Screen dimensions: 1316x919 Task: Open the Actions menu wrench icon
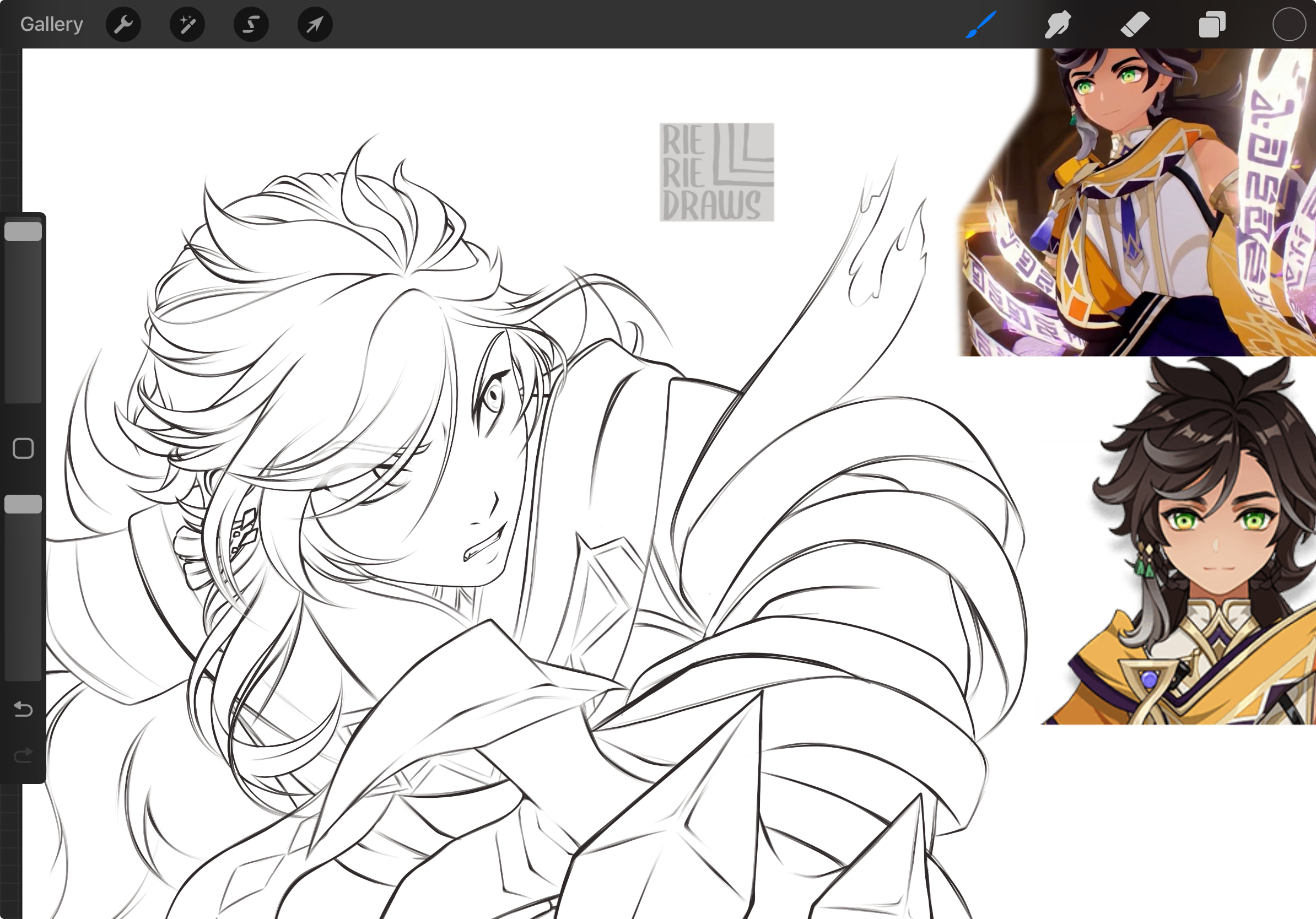coord(123,24)
